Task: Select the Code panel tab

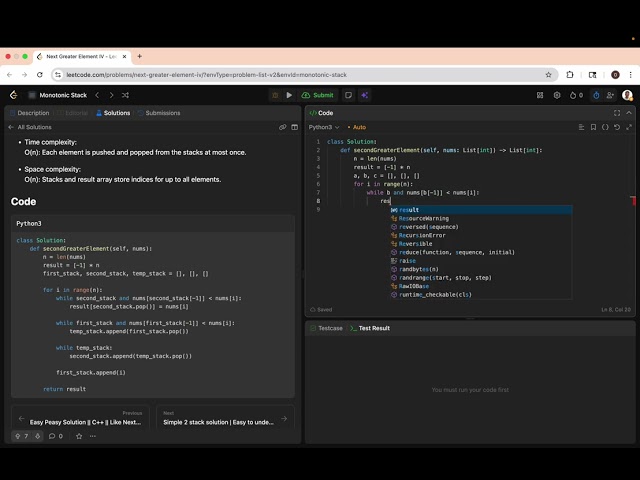Action: (321, 113)
